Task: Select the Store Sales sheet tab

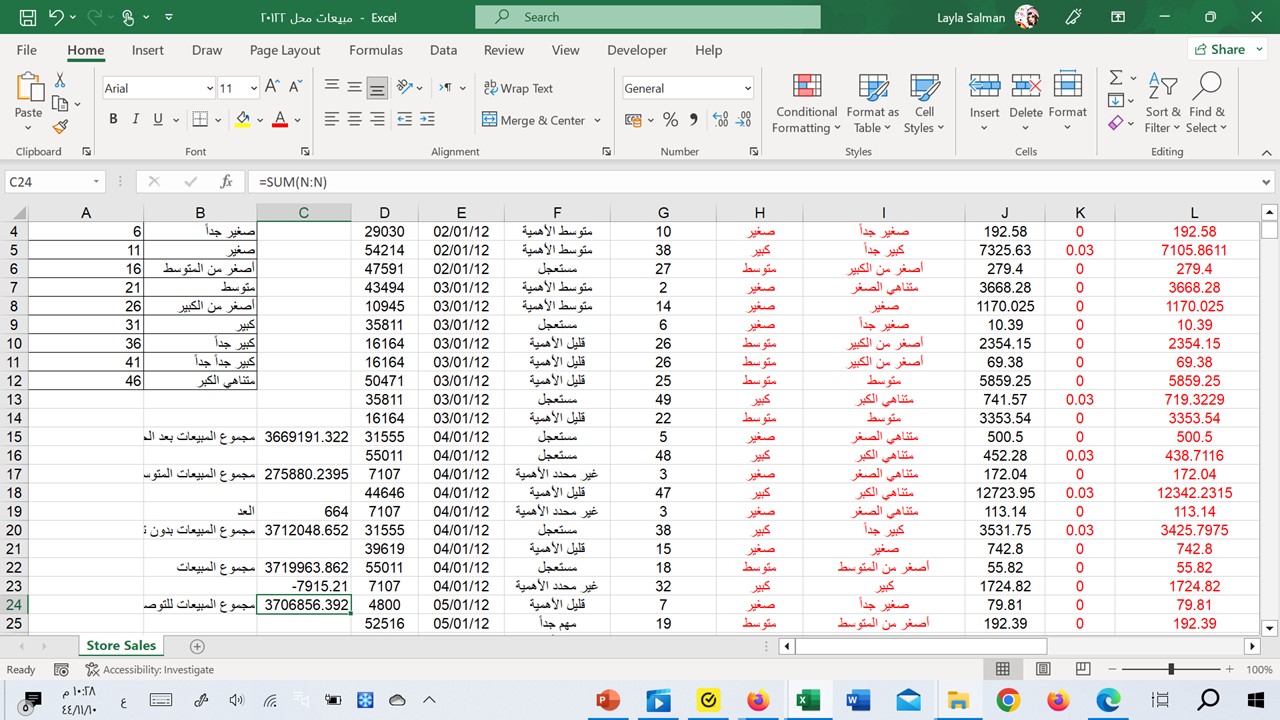Action: pos(121,646)
